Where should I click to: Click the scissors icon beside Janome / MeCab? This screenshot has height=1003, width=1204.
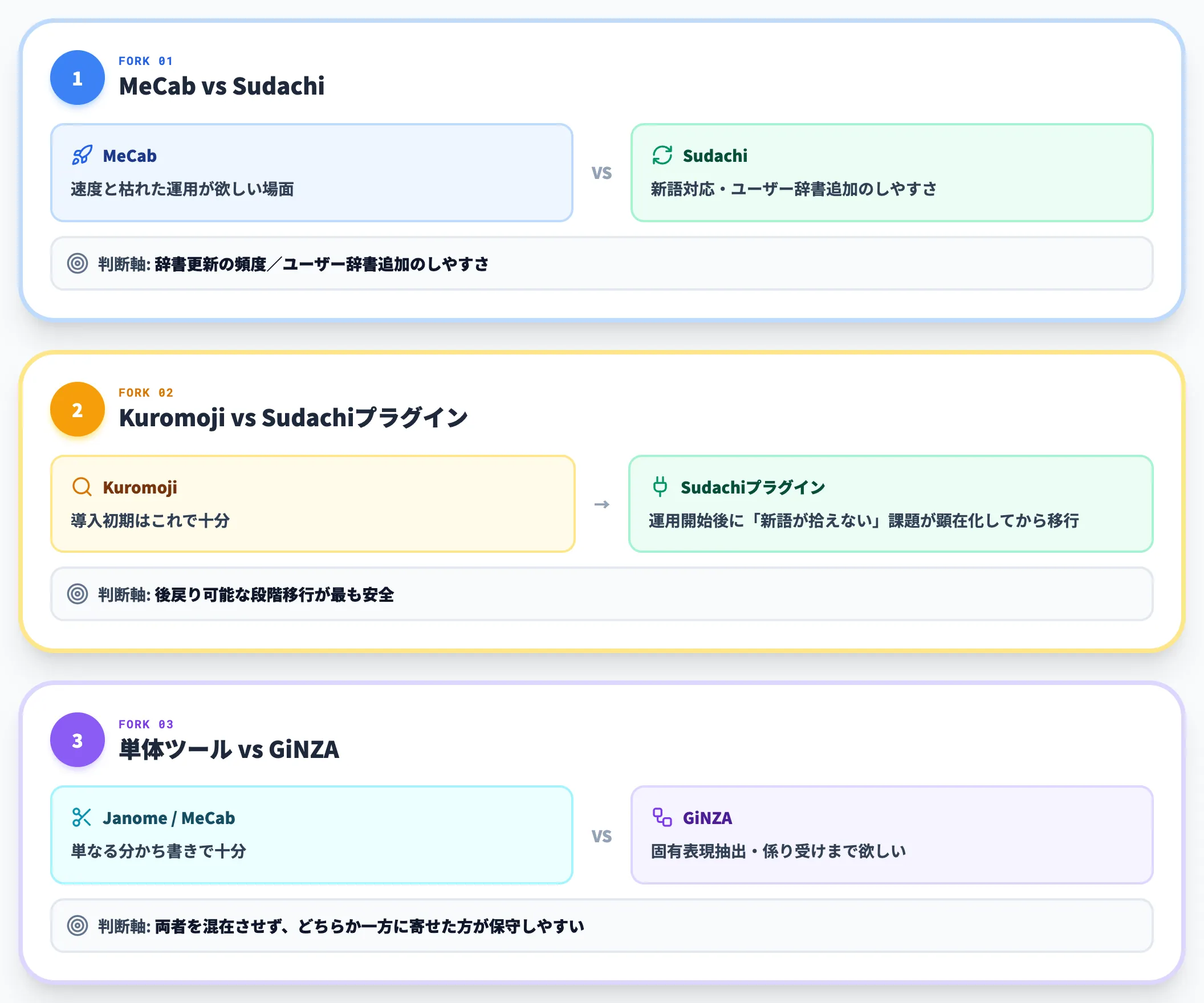coord(82,817)
